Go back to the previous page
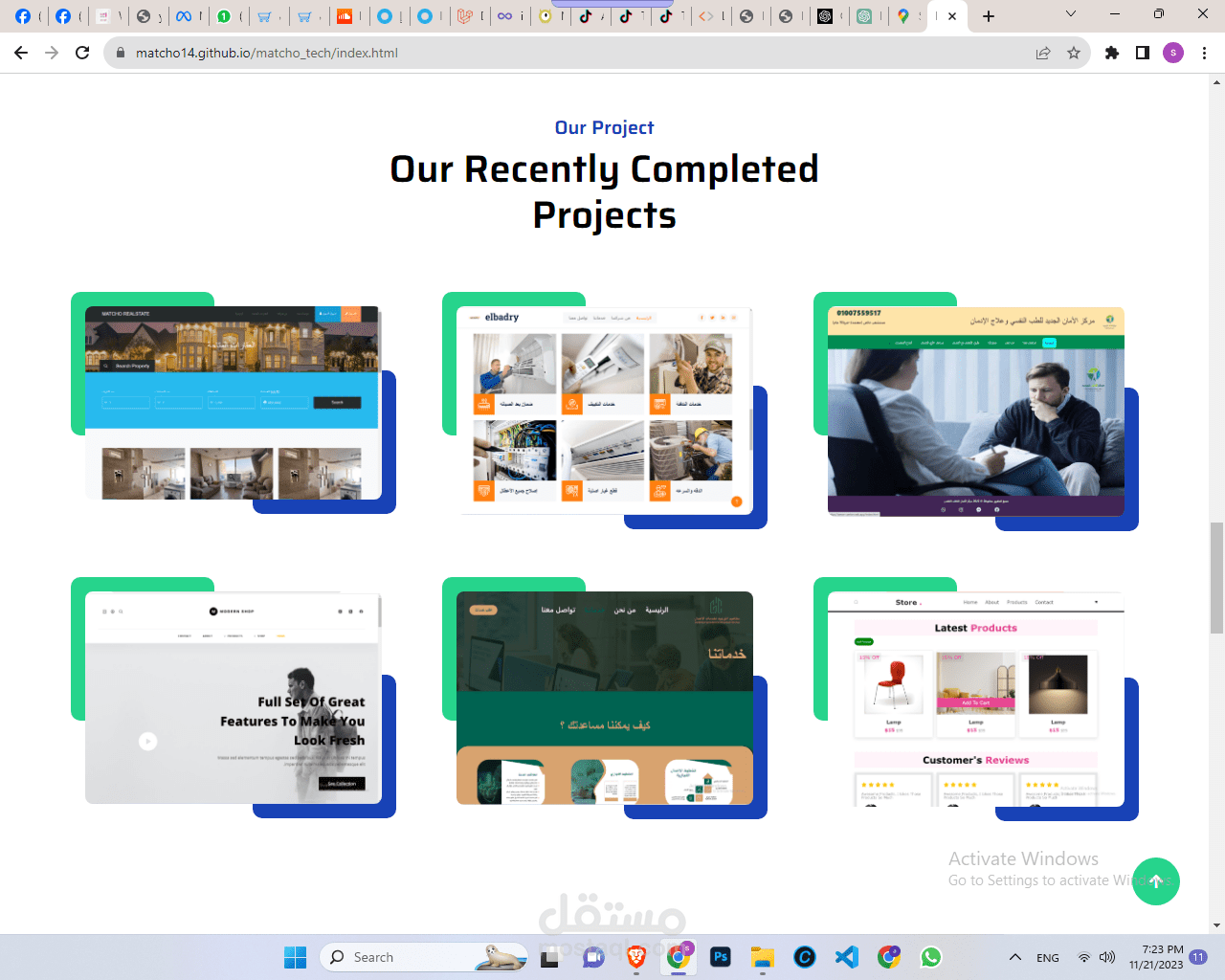 (x=21, y=53)
